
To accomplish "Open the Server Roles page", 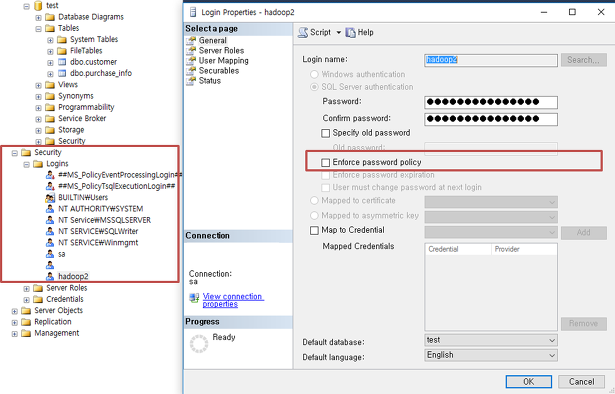I will (221, 51).
